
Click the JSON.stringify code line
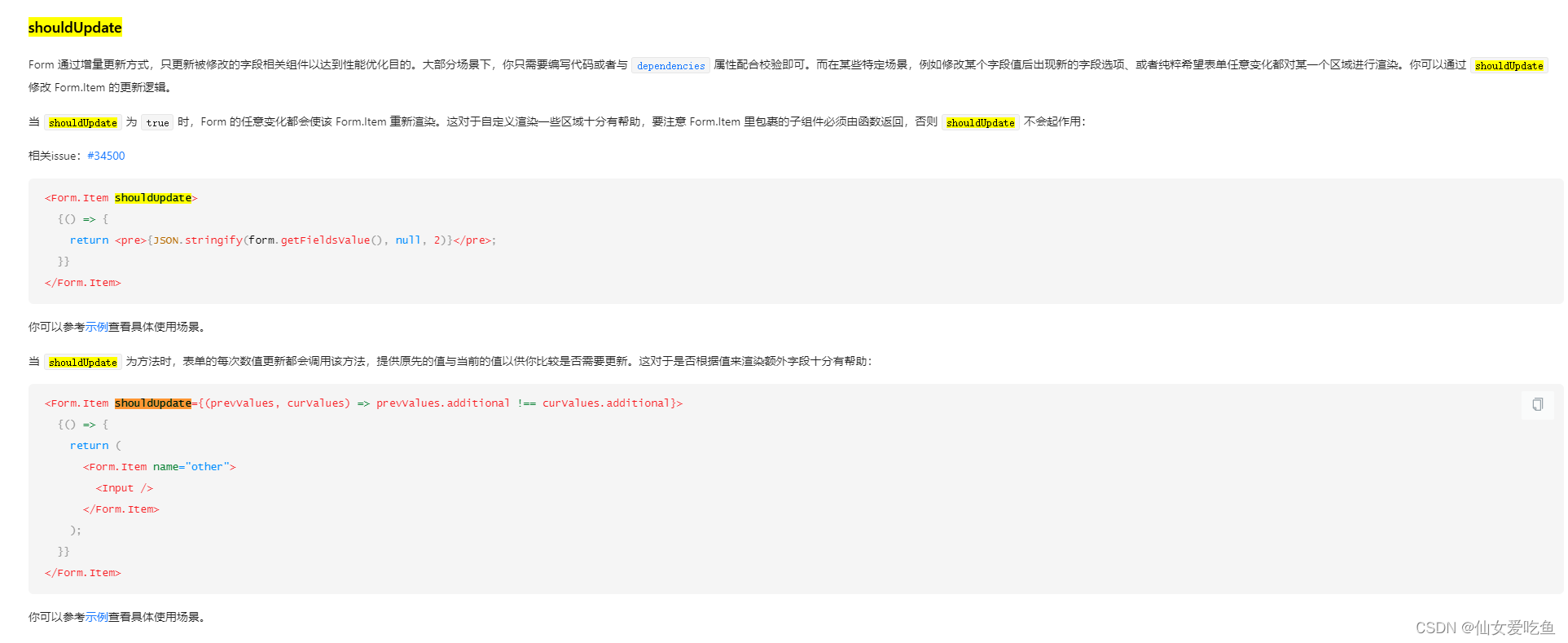tap(283, 240)
